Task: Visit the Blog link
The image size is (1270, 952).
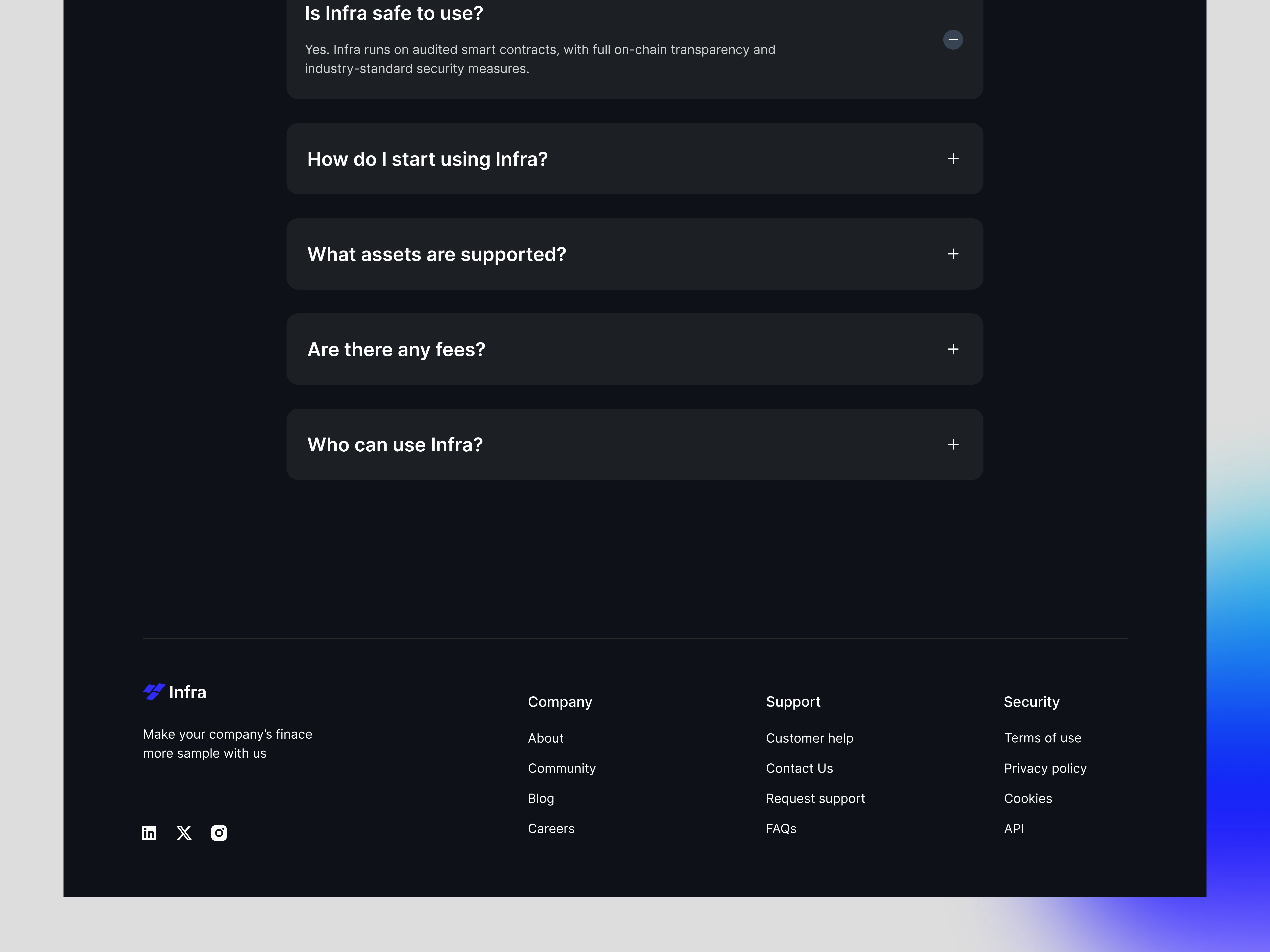Action: point(541,798)
